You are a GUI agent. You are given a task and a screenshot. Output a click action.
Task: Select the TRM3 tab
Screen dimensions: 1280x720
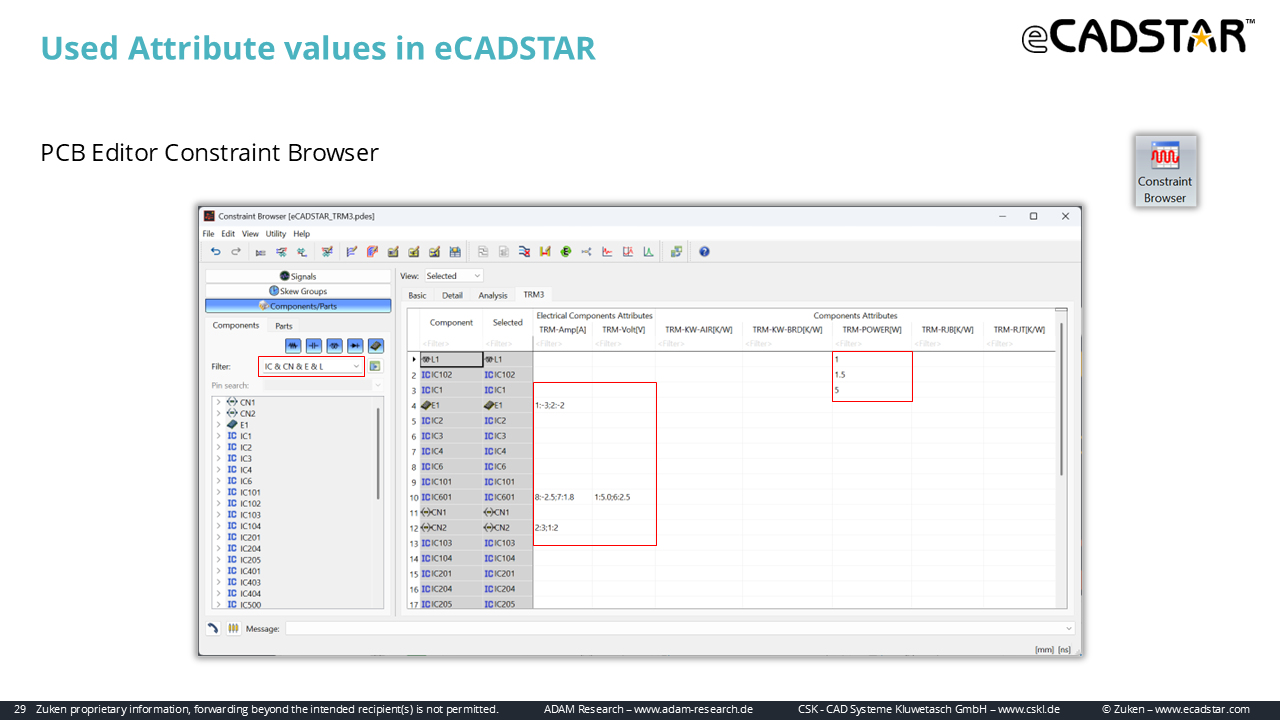tap(534, 295)
